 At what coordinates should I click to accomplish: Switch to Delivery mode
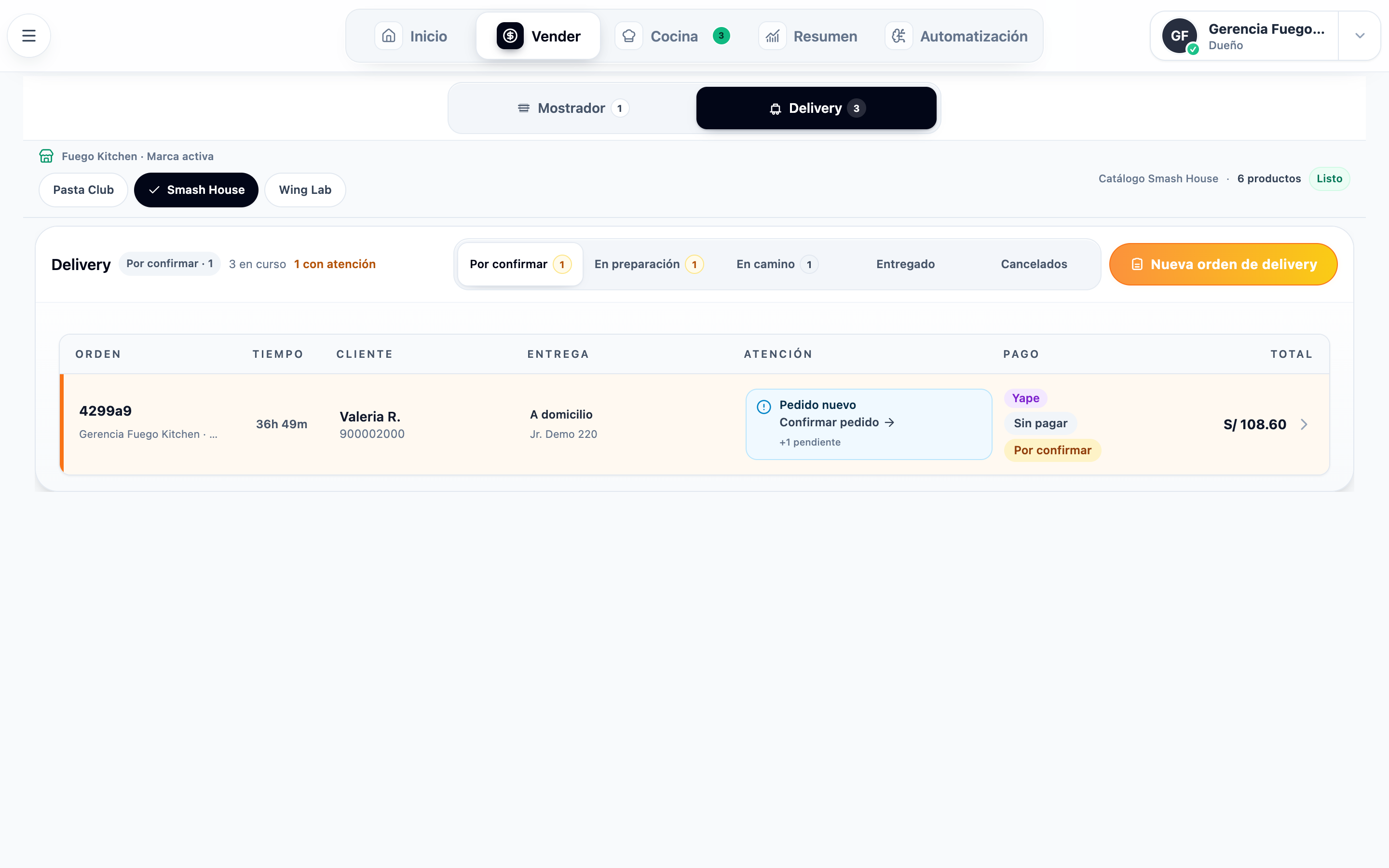[816, 108]
